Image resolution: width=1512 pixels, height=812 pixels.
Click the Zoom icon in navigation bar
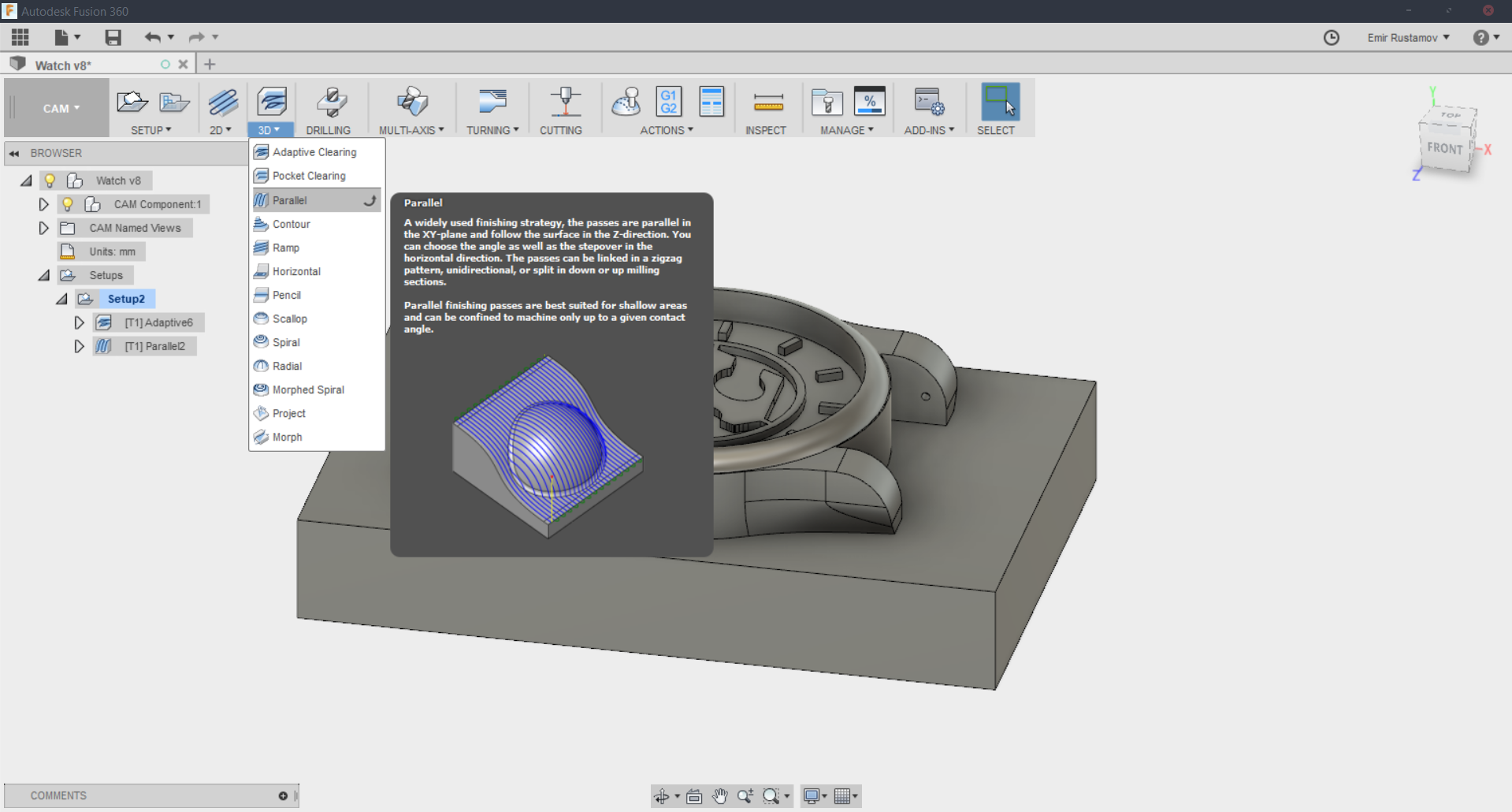(745, 796)
